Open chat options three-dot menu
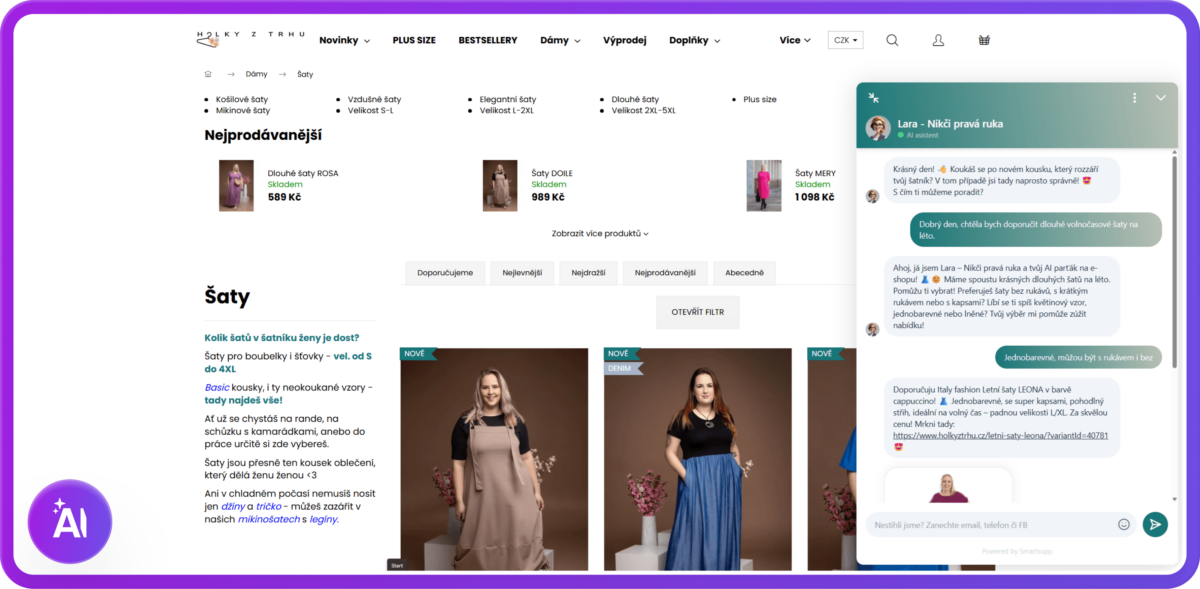The height and width of the screenshot is (589, 1200). point(1134,98)
